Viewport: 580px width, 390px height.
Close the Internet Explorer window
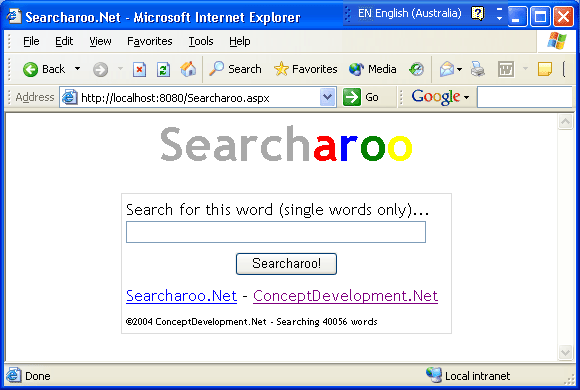[x=563, y=17]
